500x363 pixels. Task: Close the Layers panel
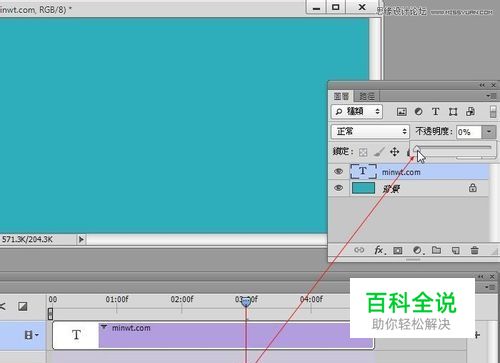click(x=493, y=85)
